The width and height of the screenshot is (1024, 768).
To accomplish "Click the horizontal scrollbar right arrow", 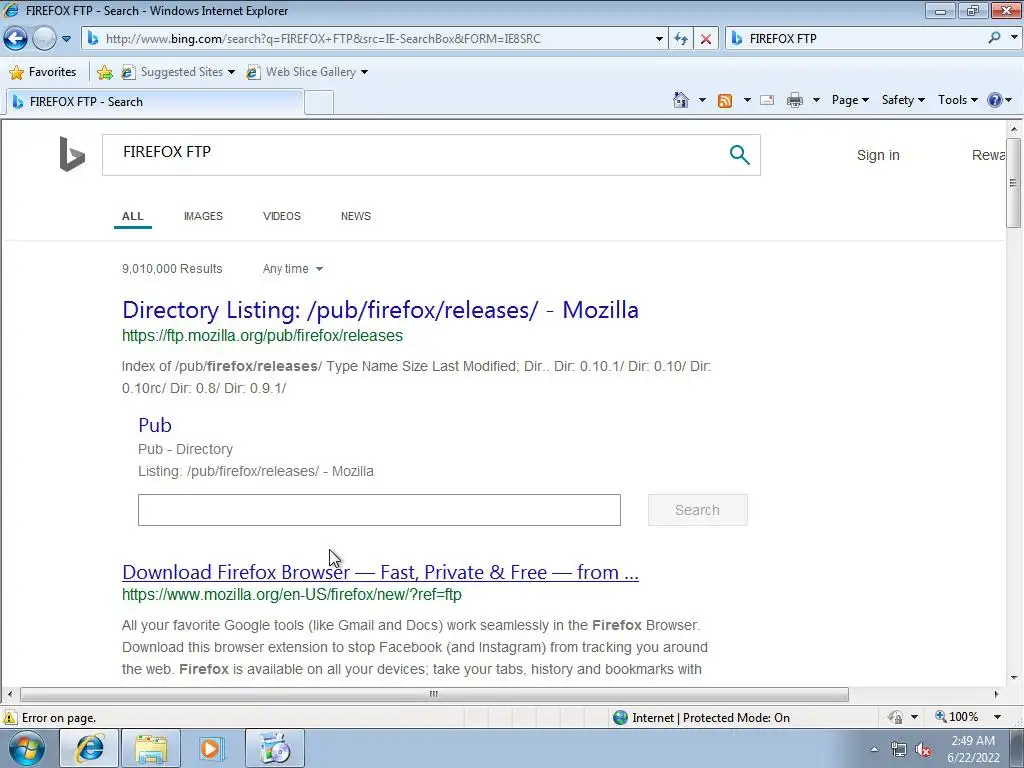I will click(997, 694).
